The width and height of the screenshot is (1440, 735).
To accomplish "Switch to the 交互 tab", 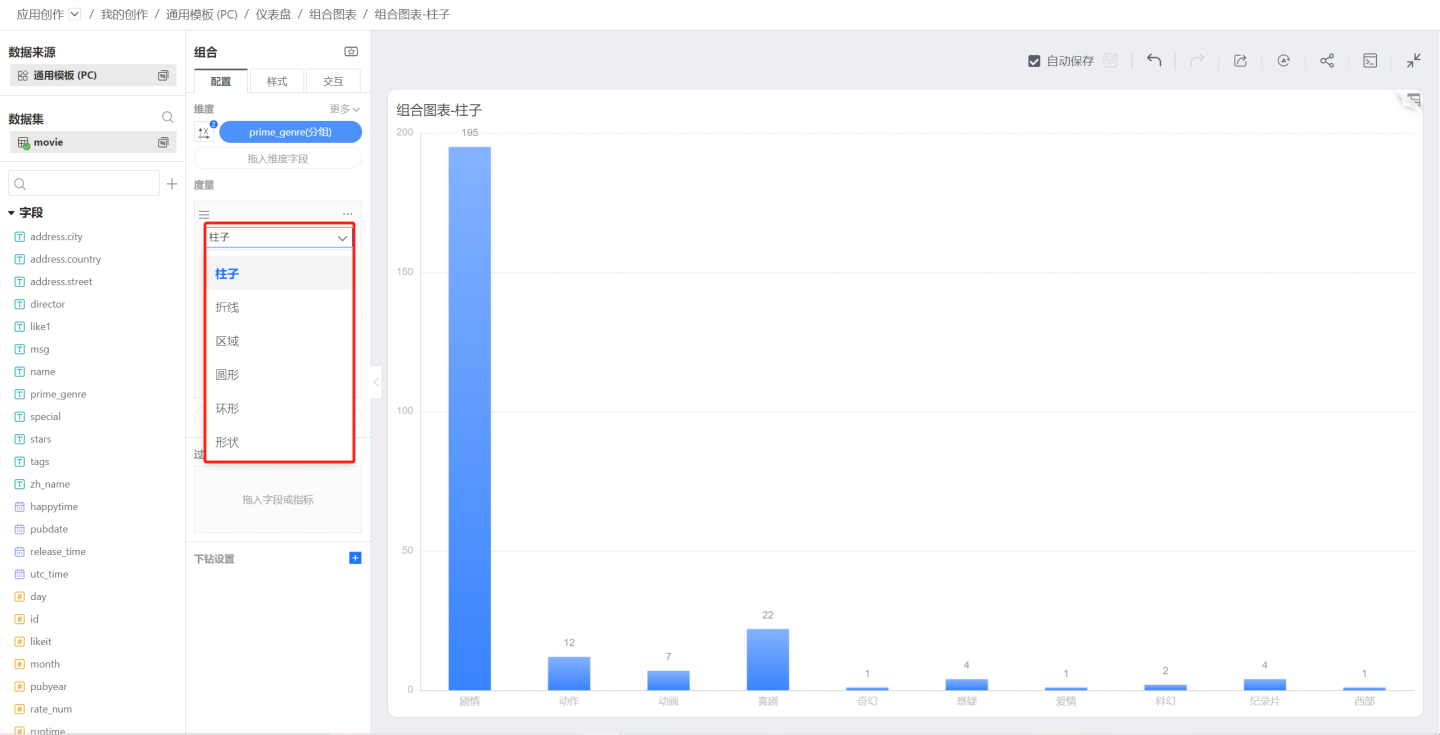I will coord(333,81).
